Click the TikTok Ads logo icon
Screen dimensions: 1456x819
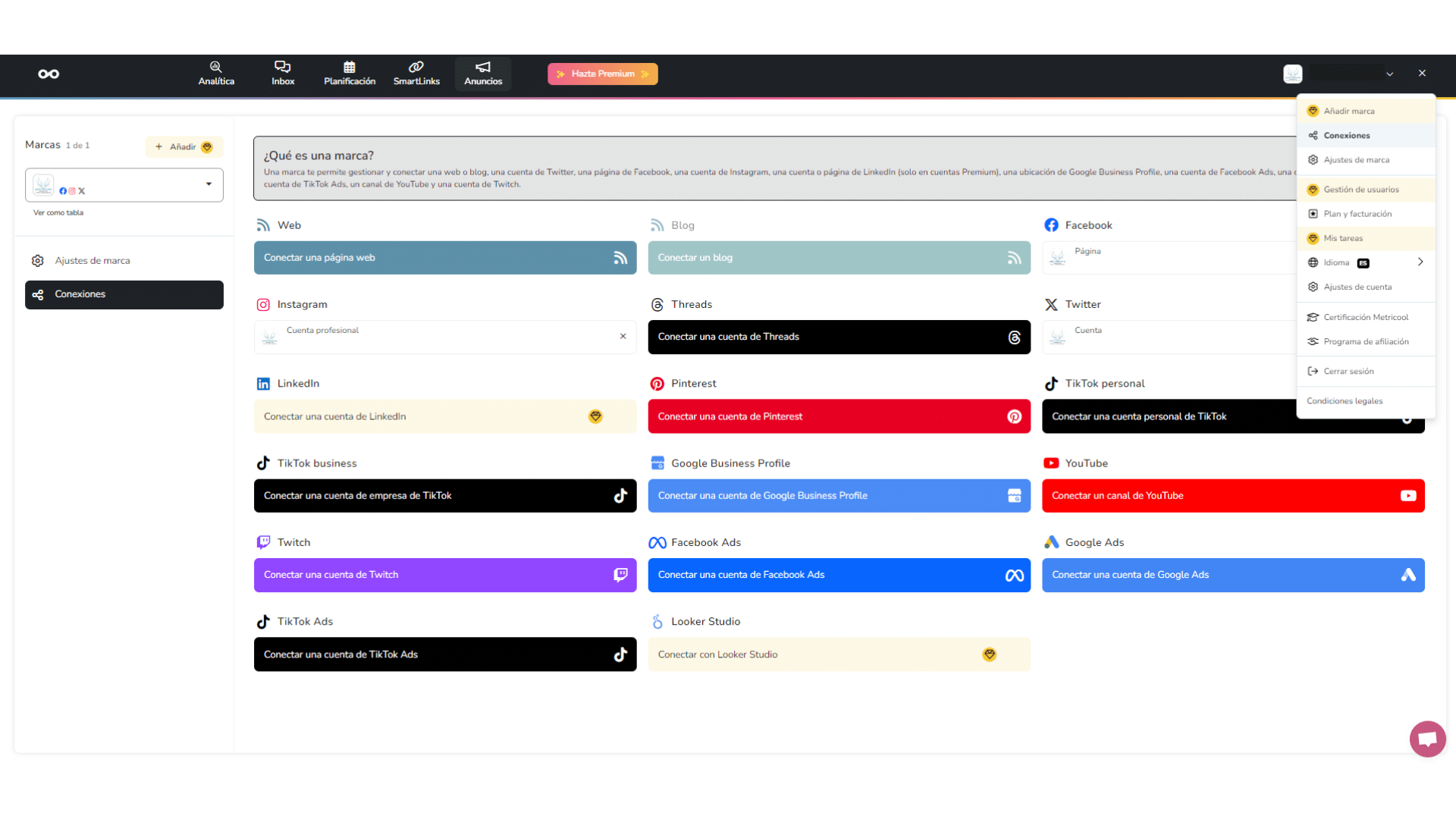point(263,622)
